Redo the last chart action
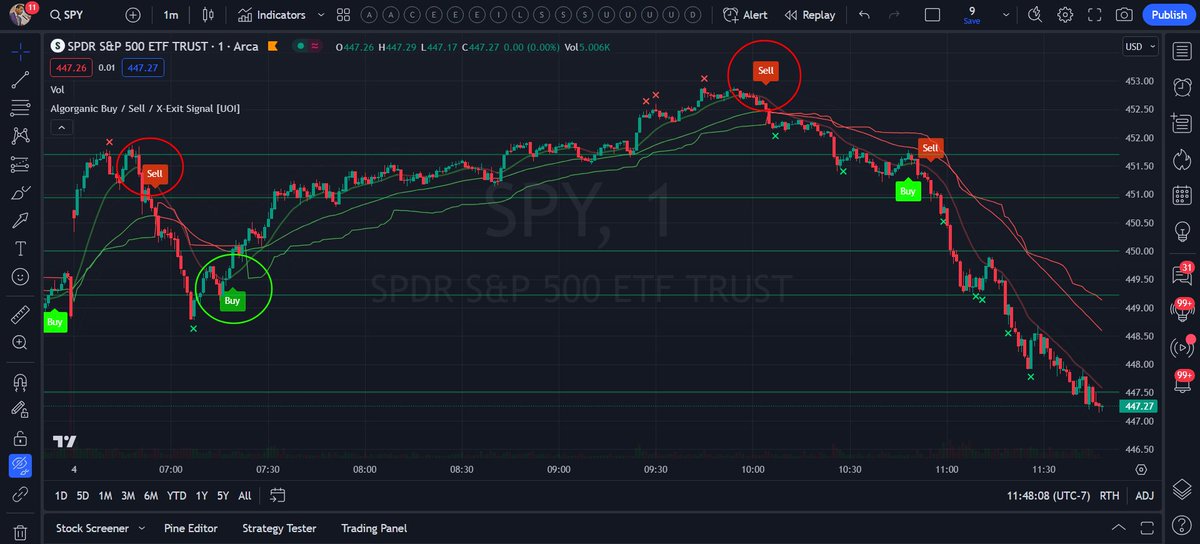 pyautogui.click(x=892, y=15)
